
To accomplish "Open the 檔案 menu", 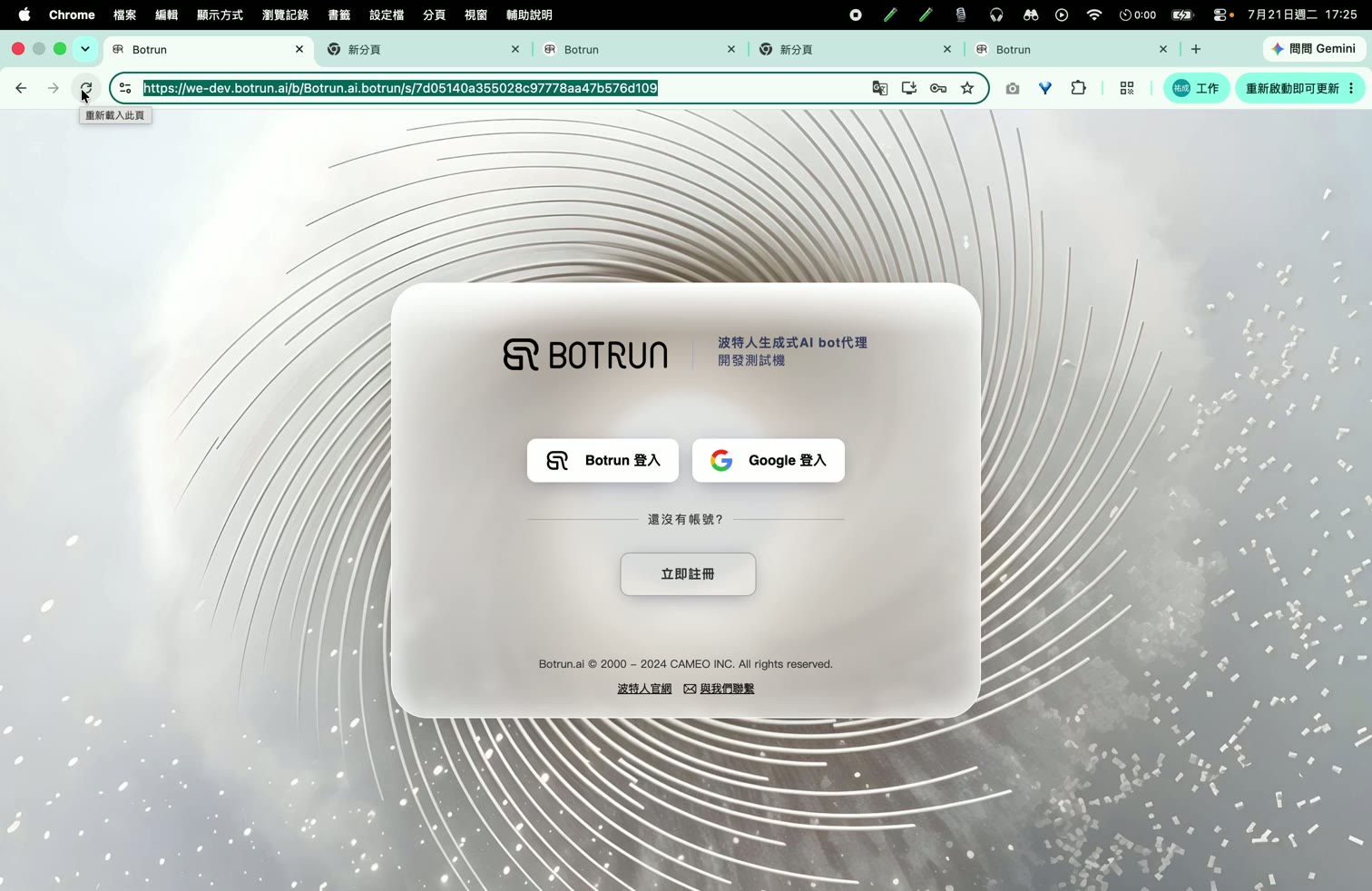I will click(124, 15).
